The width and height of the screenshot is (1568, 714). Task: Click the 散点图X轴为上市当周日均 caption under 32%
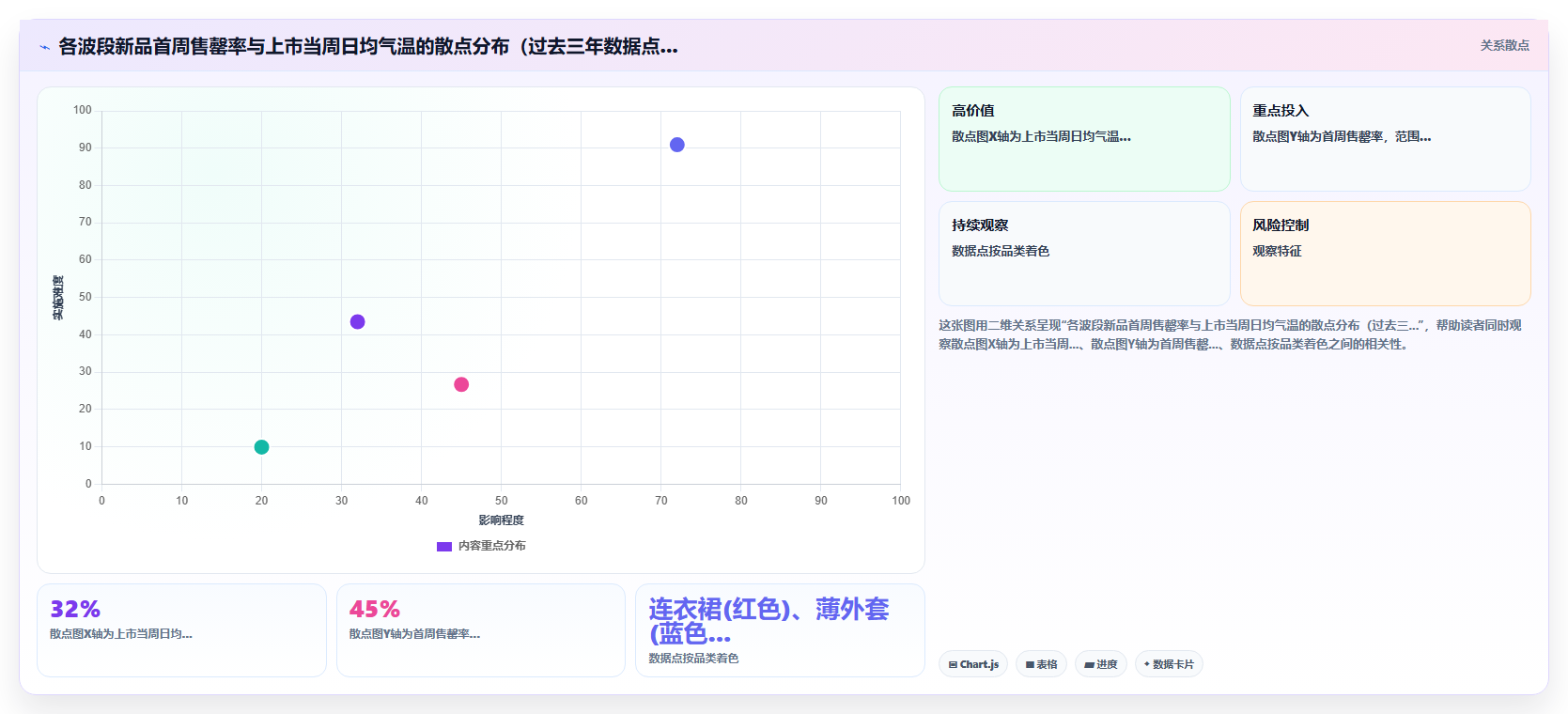pos(121,634)
